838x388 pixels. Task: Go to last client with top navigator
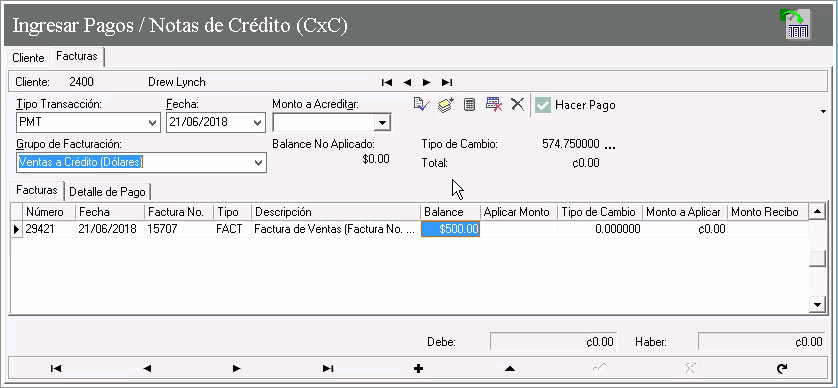pyautogui.click(x=447, y=82)
